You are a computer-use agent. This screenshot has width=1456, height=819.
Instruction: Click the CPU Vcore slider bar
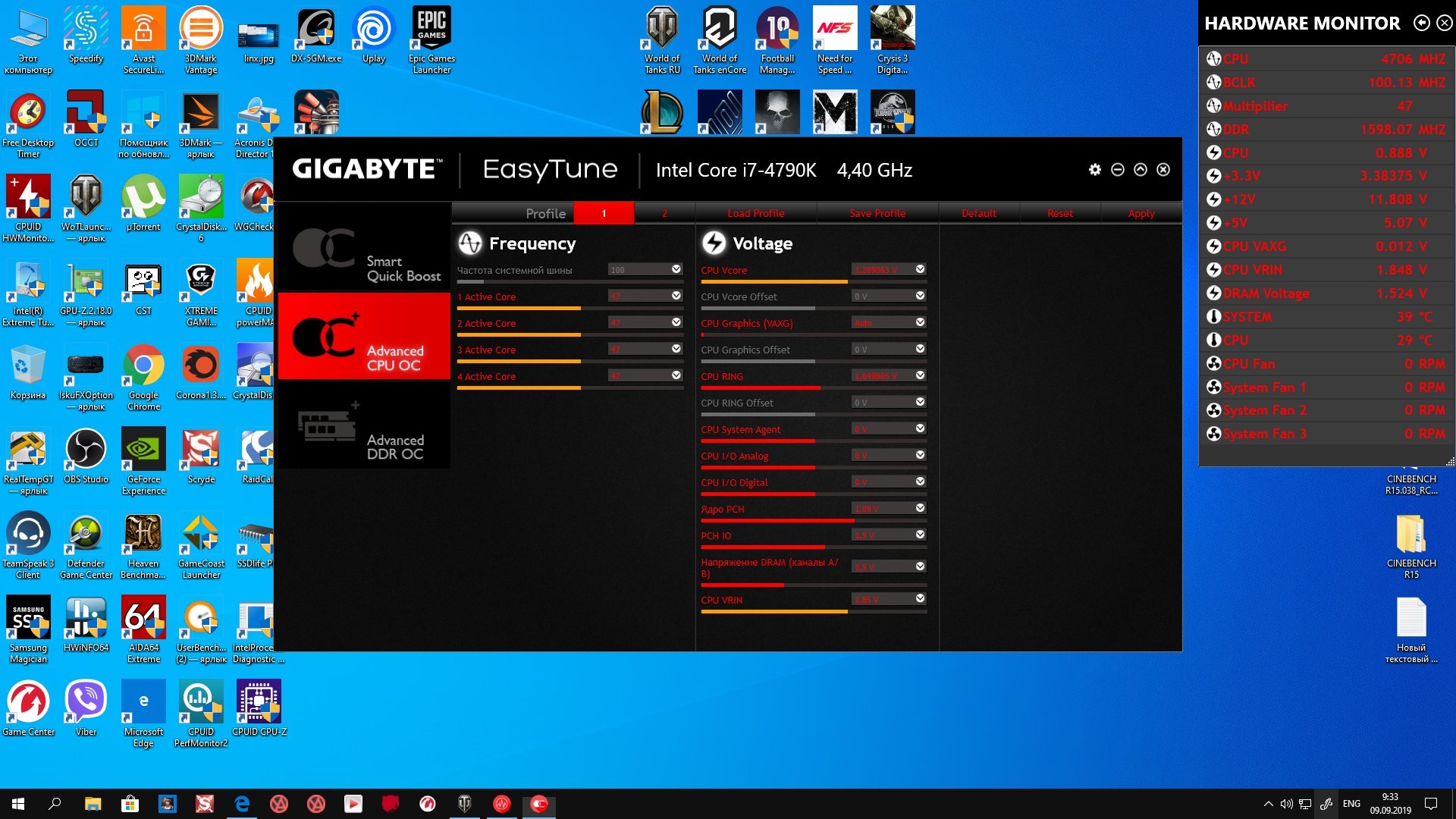coord(813,282)
